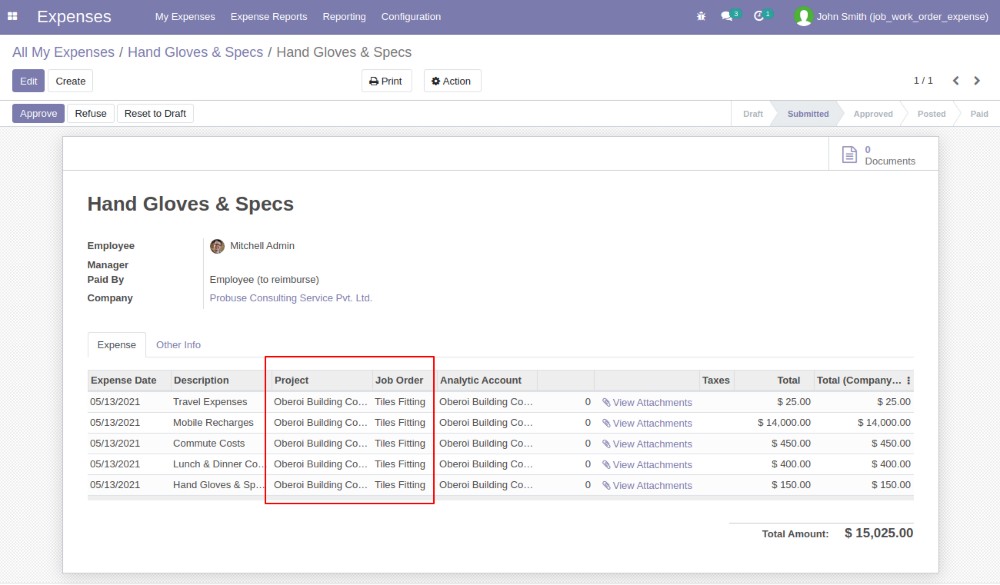Open the Documents smart button
Screen dimensions: 1000x585
pyautogui.click(x=878, y=155)
